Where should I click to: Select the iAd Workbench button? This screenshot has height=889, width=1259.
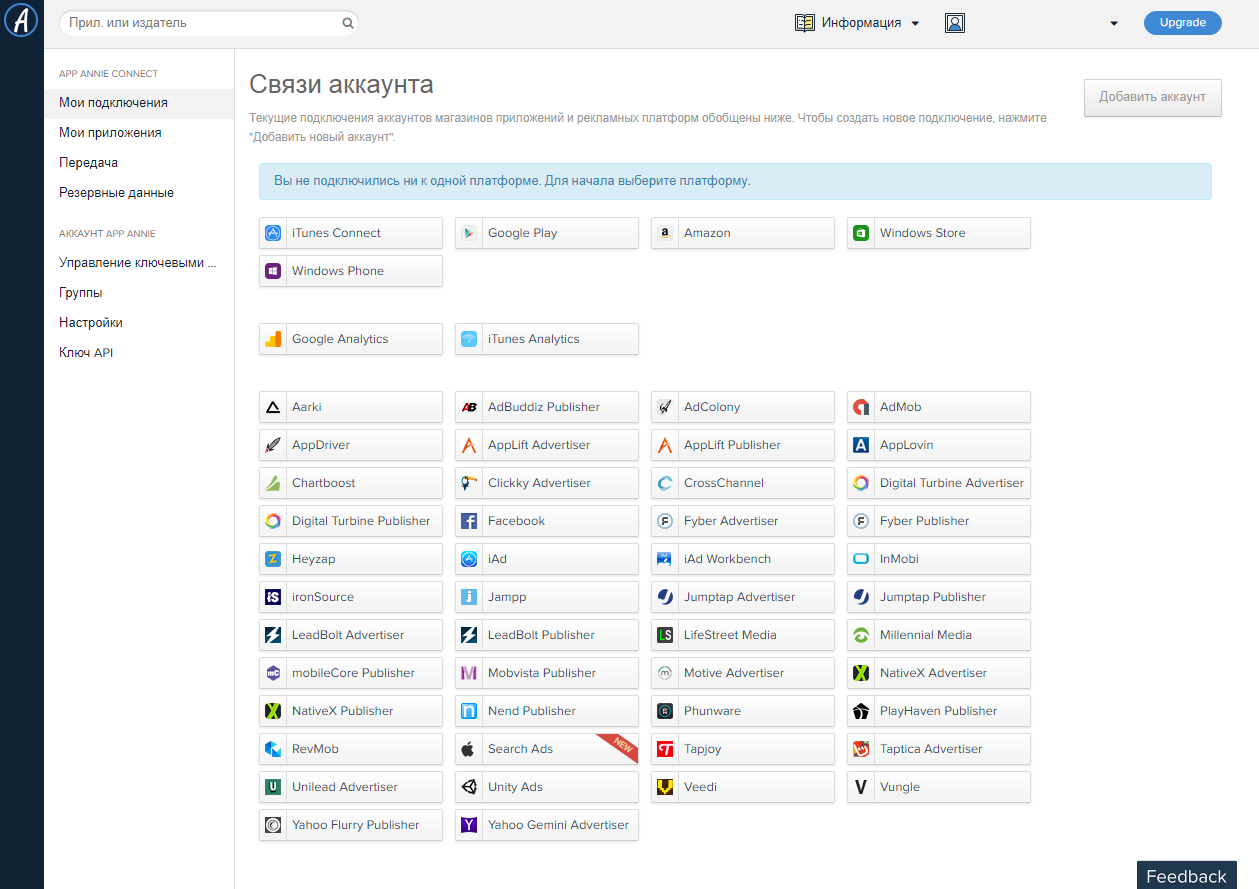coord(742,559)
